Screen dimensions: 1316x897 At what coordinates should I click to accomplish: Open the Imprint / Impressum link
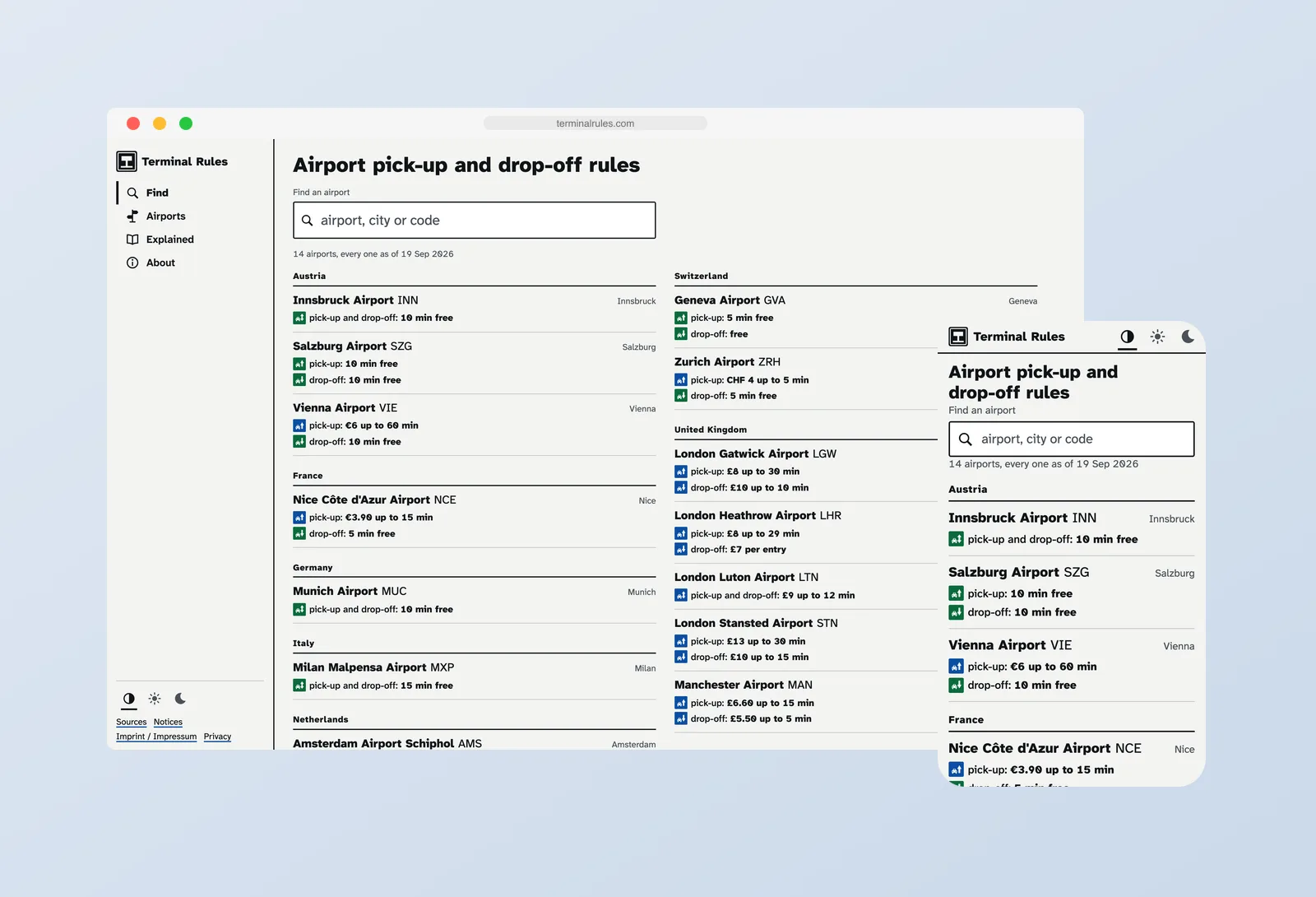tap(156, 737)
